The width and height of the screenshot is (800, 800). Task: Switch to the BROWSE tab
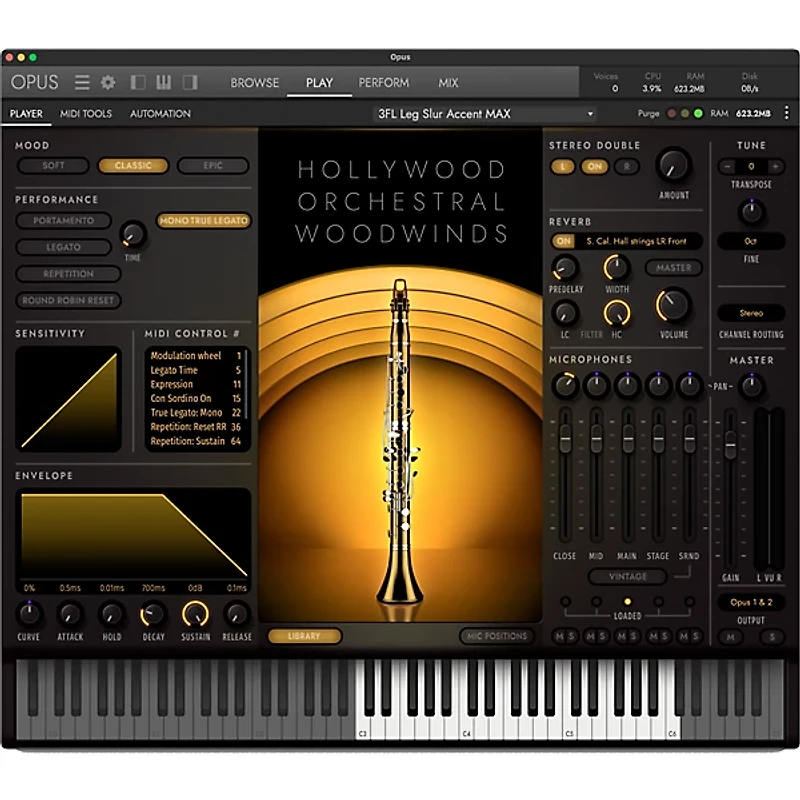point(254,83)
